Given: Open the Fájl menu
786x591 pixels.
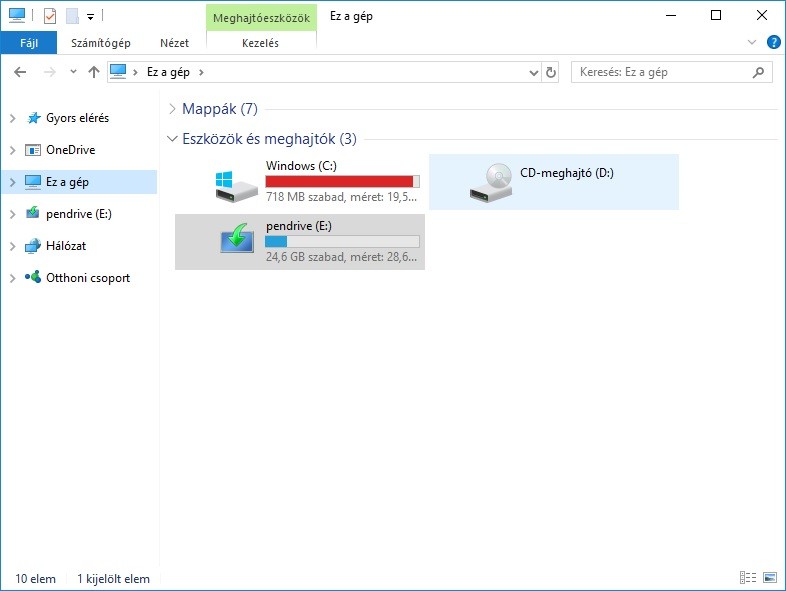Looking at the screenshot, I should [x=29, y=43].
